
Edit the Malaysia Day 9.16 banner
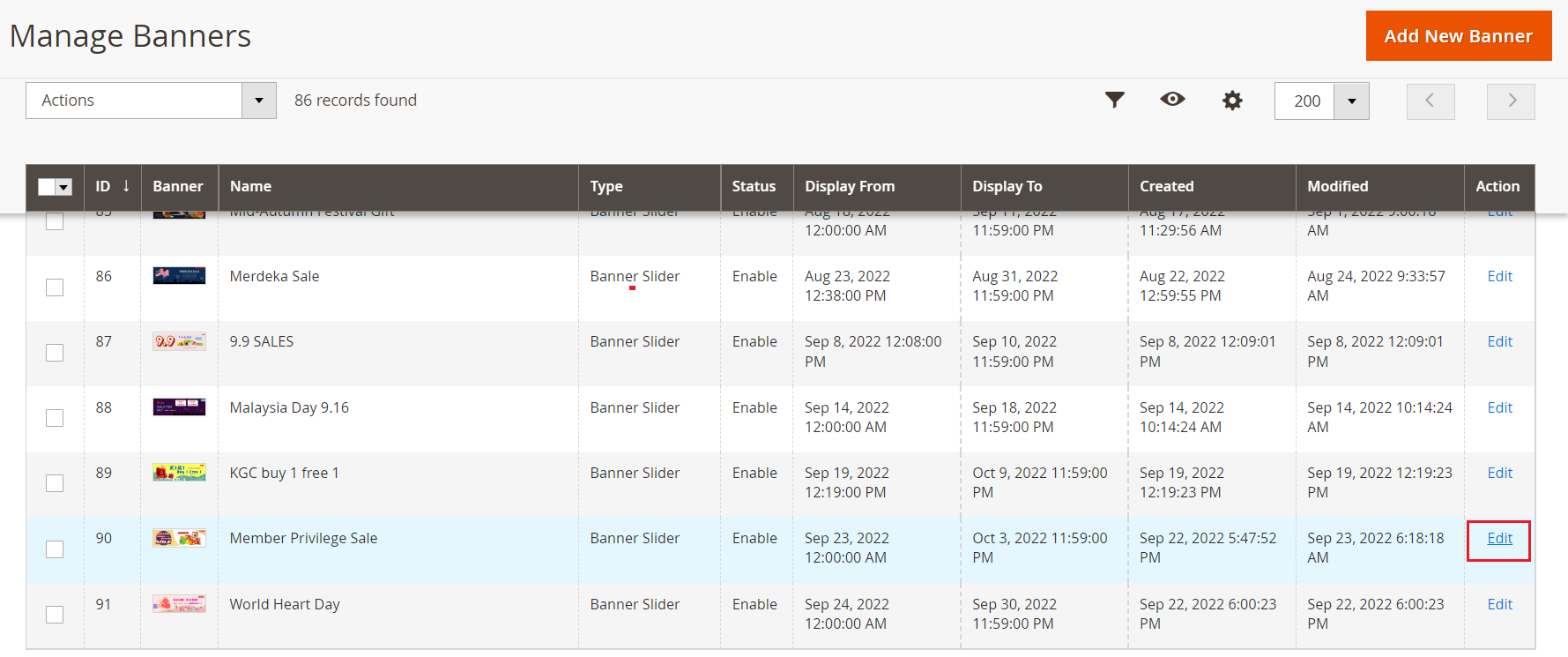pyautogui.click(x=1499, y=407)
